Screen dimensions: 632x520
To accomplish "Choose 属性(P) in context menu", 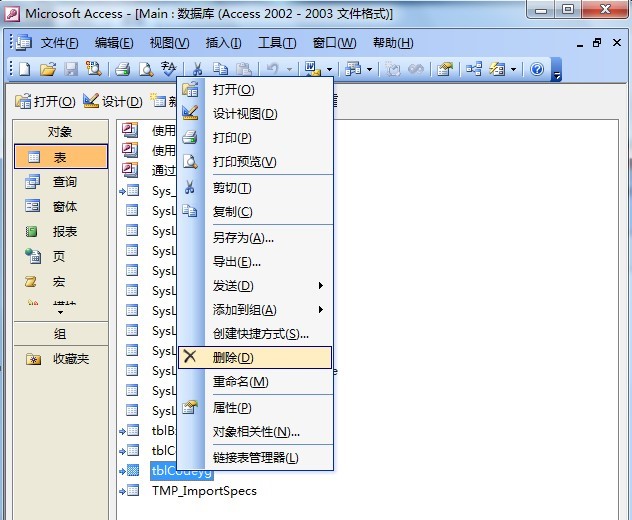I will click(x=255, y=408).
